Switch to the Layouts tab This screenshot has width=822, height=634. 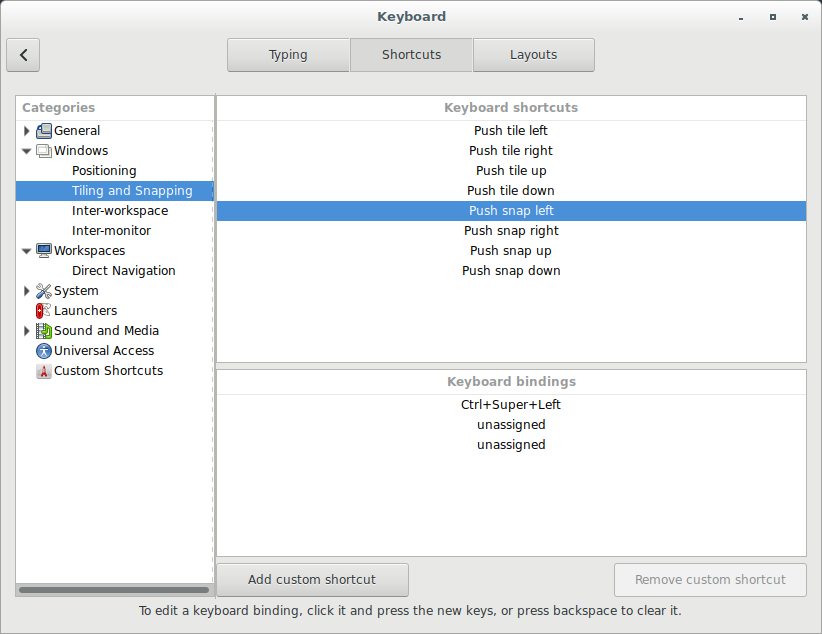click(x=533, y=55)
